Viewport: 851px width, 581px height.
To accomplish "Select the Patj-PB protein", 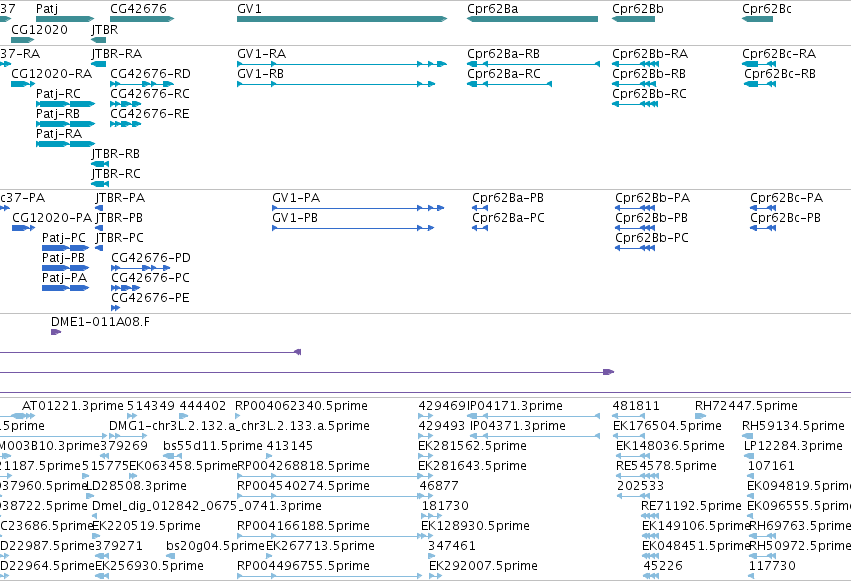I will (x=66, y=268).
